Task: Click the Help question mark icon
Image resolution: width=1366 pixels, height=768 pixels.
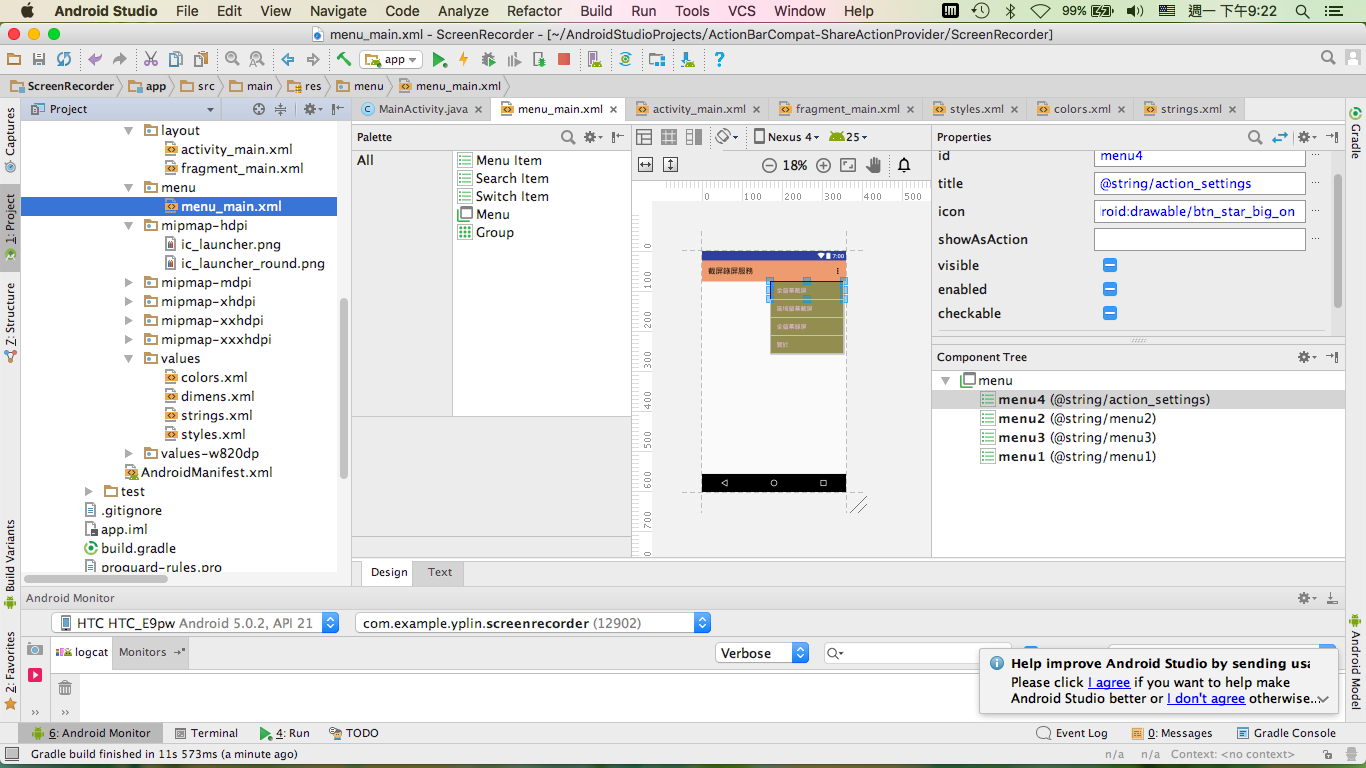Action: point(718,59)
